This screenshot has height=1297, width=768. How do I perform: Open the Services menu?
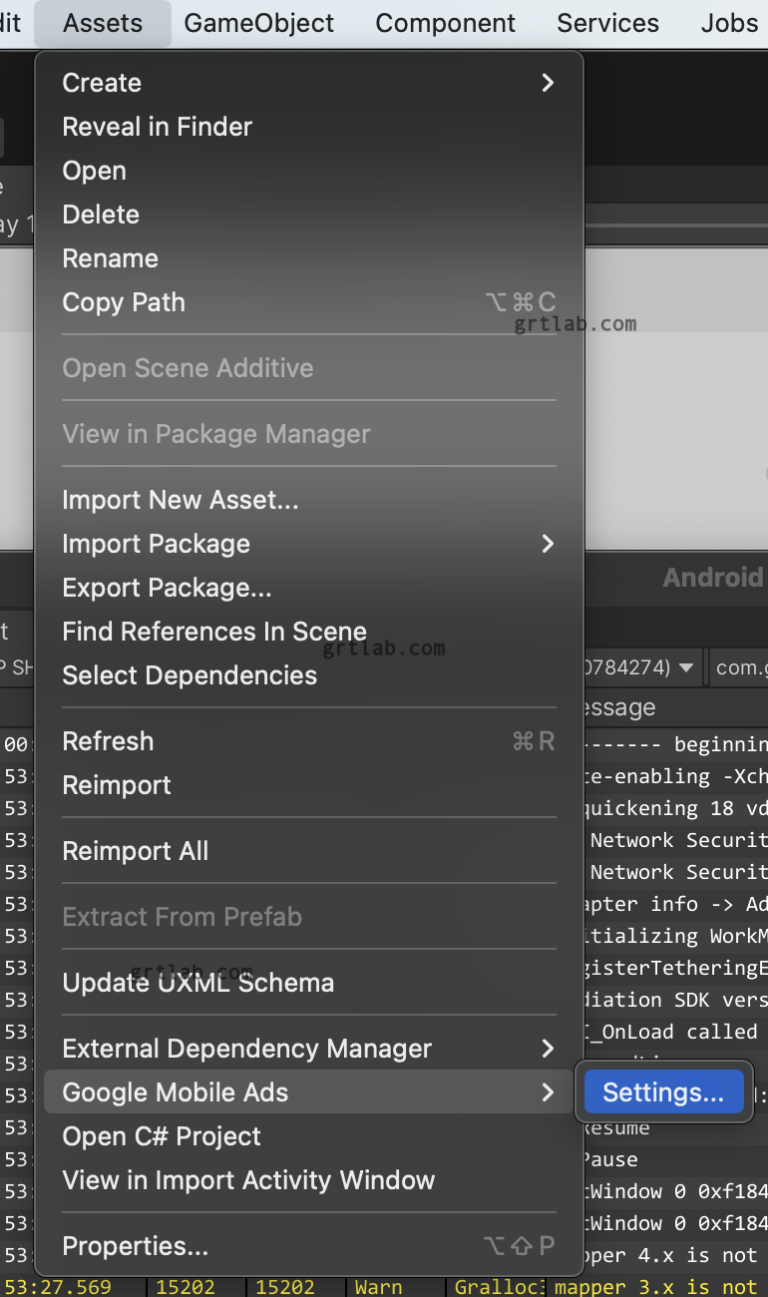tap(608, 23)
